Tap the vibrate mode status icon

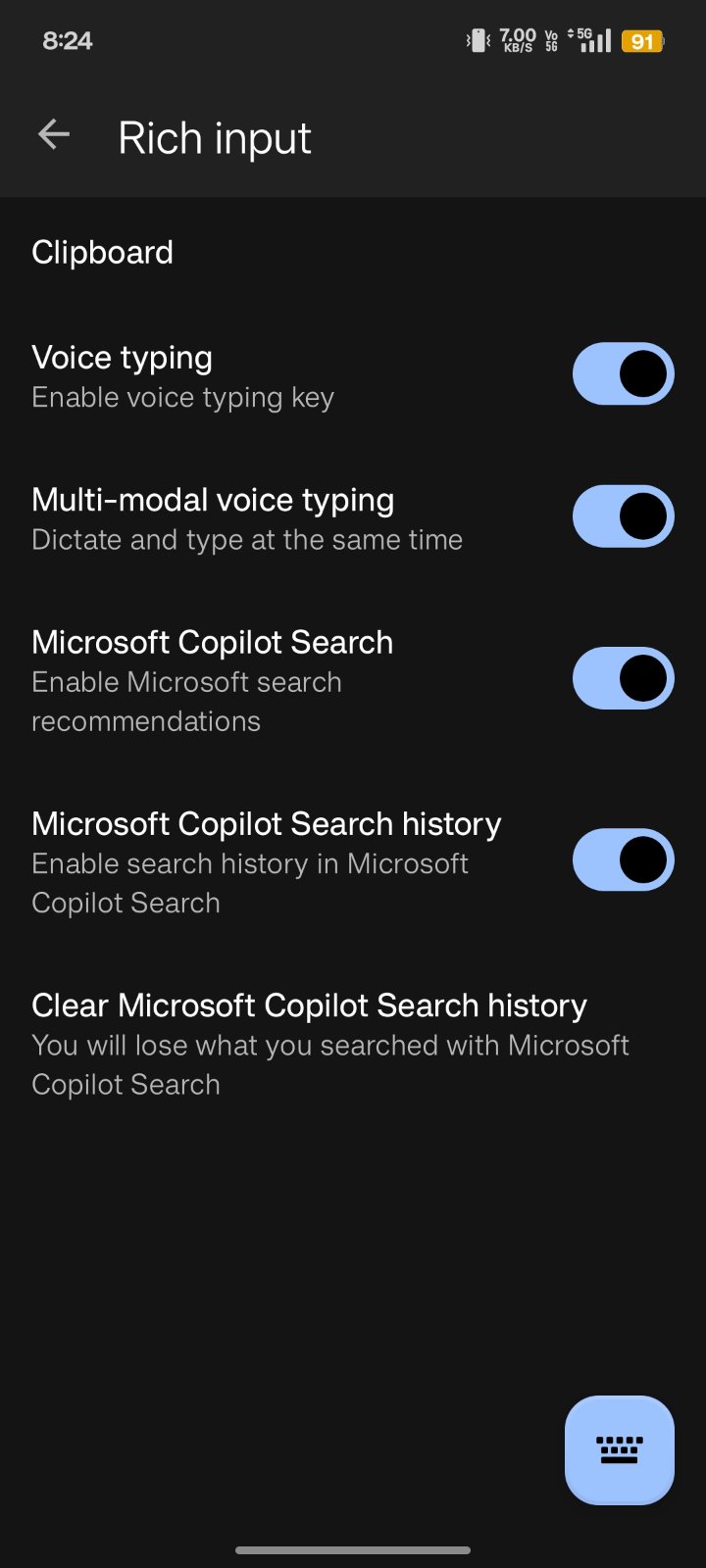tap(478, 41)
